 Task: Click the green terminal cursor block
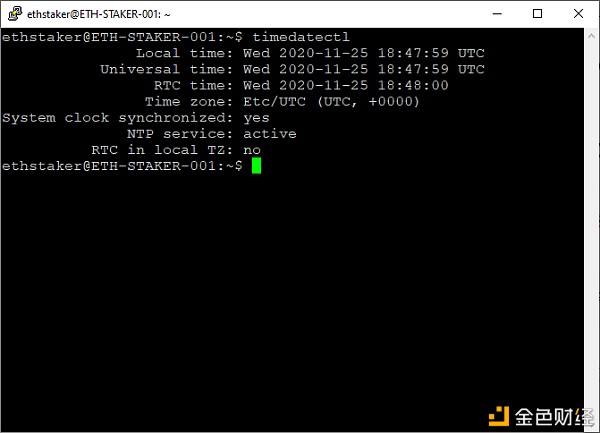[x=256, y=166]
